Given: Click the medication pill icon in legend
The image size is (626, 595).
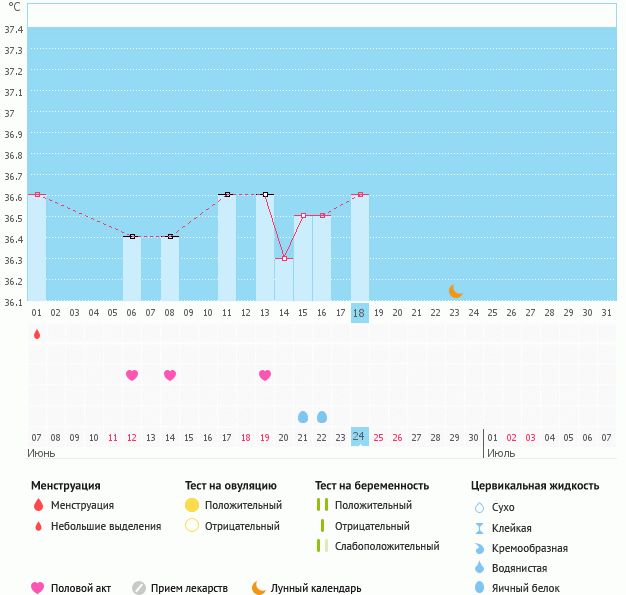Looking at the screenshot, I should click(x=139, y=588).
